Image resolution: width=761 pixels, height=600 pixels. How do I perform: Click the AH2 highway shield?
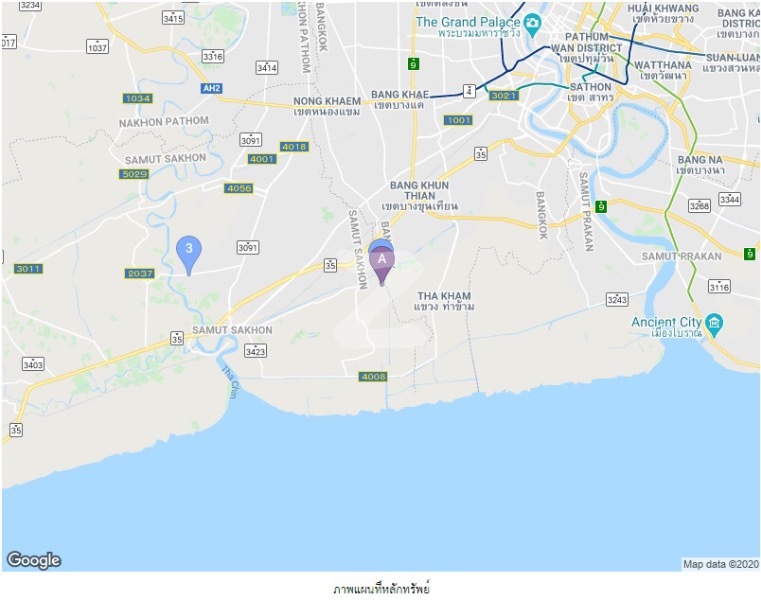[x=212, y=88]
